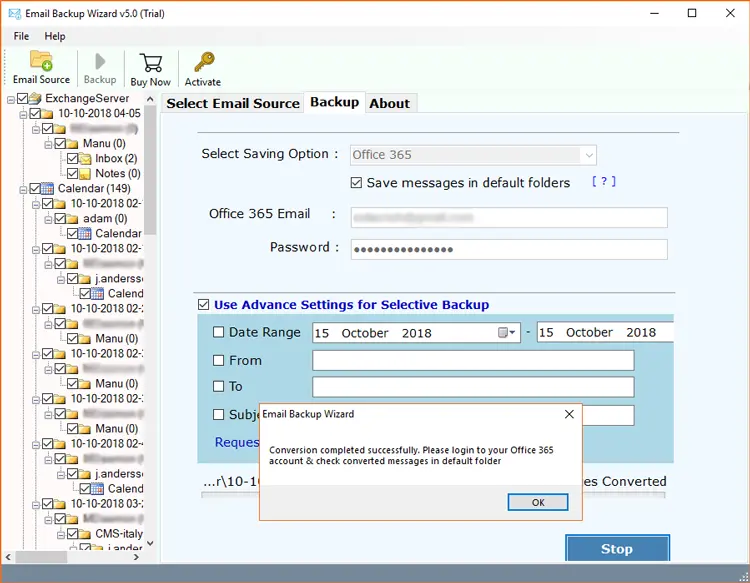The image size is (750, 583).
Task: Click the Office 365 Password input field
Action: (509, 249)
